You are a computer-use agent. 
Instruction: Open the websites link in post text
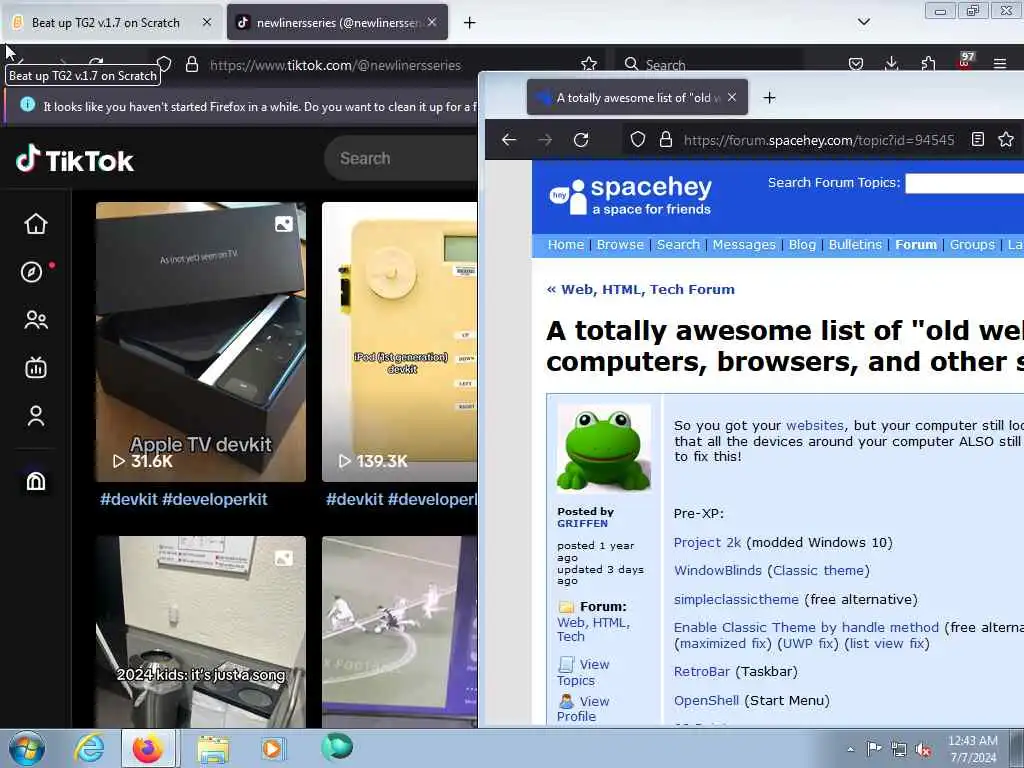814,425
